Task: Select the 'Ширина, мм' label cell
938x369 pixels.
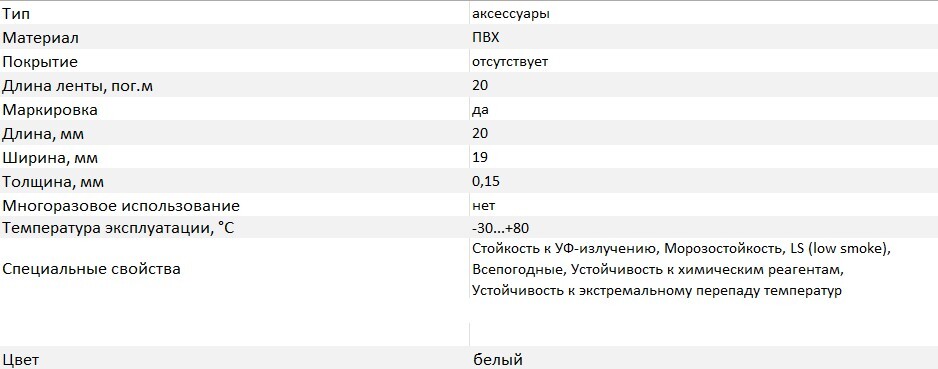Action: point(50,158)
